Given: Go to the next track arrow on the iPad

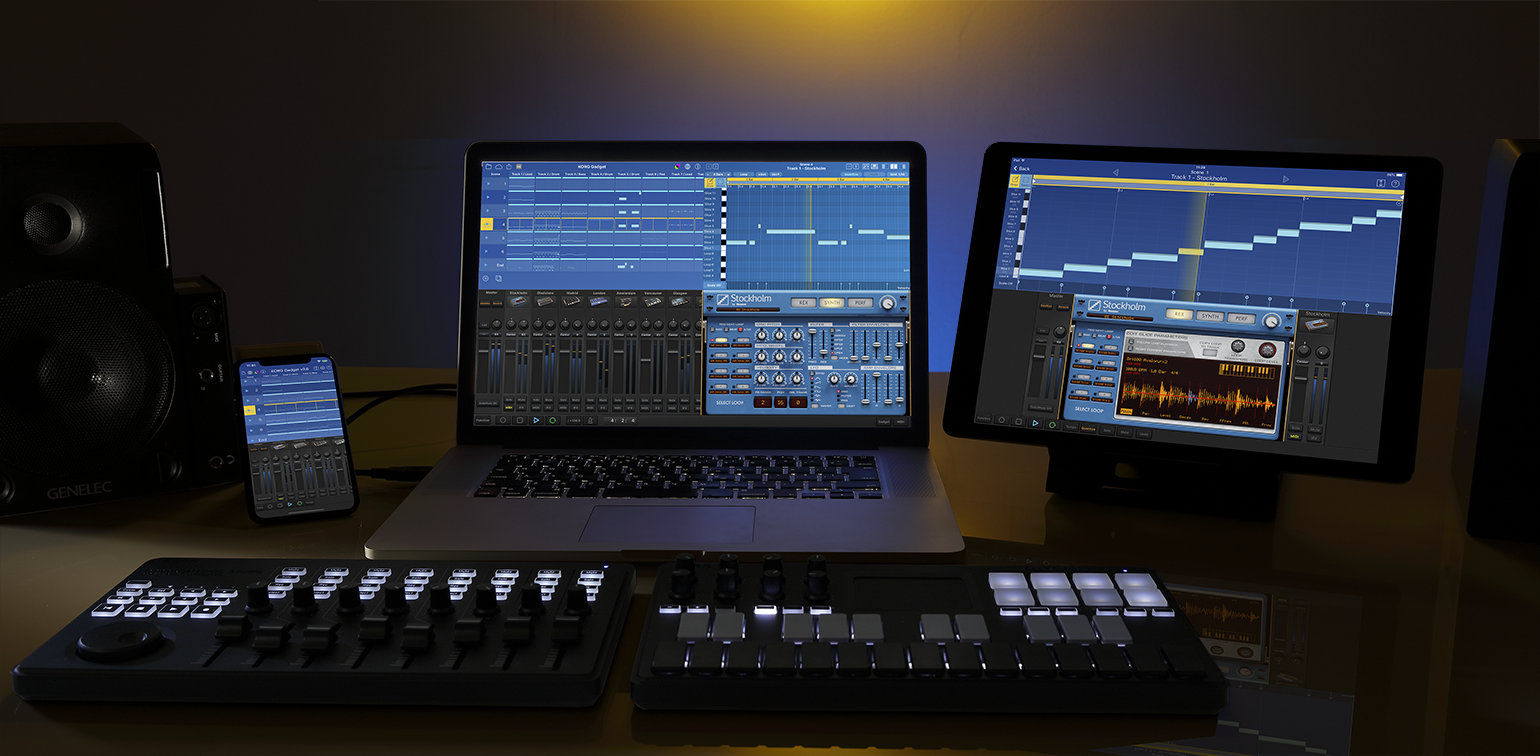Looking at the screenshot, I should (x=1286, y=179).
